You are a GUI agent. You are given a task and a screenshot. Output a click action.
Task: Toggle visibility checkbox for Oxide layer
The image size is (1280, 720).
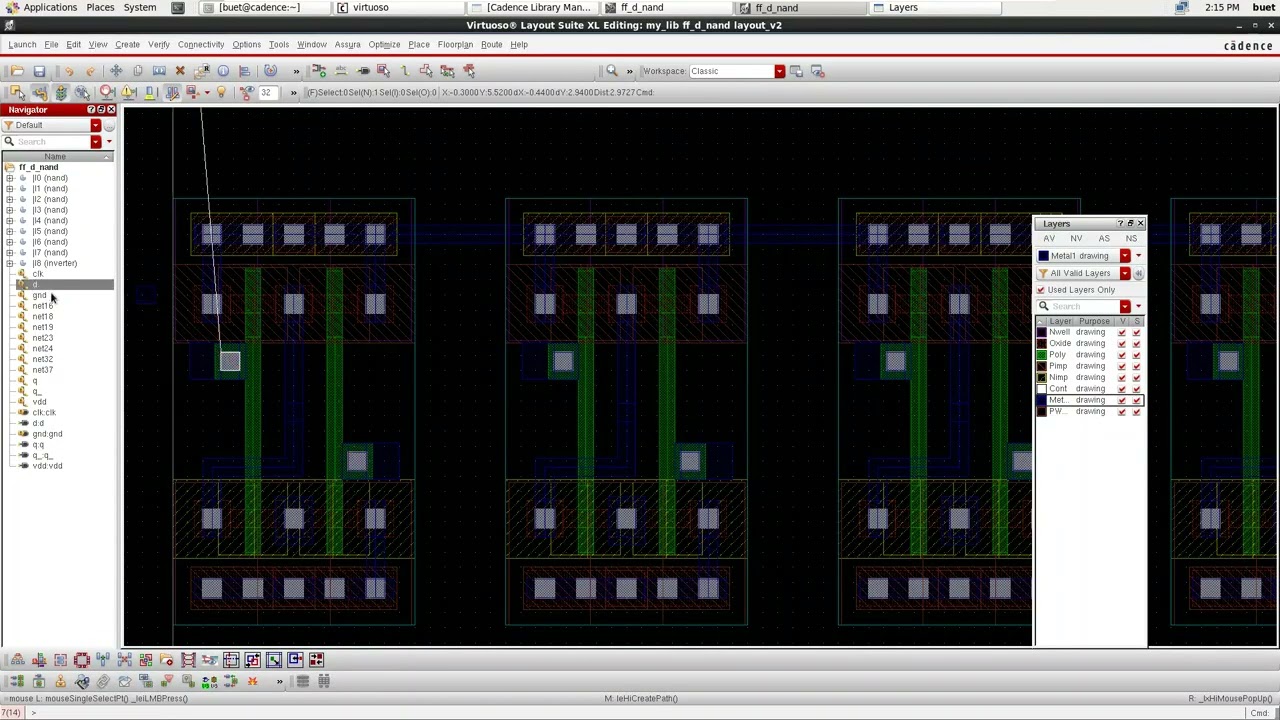[x=1122, y=343]
